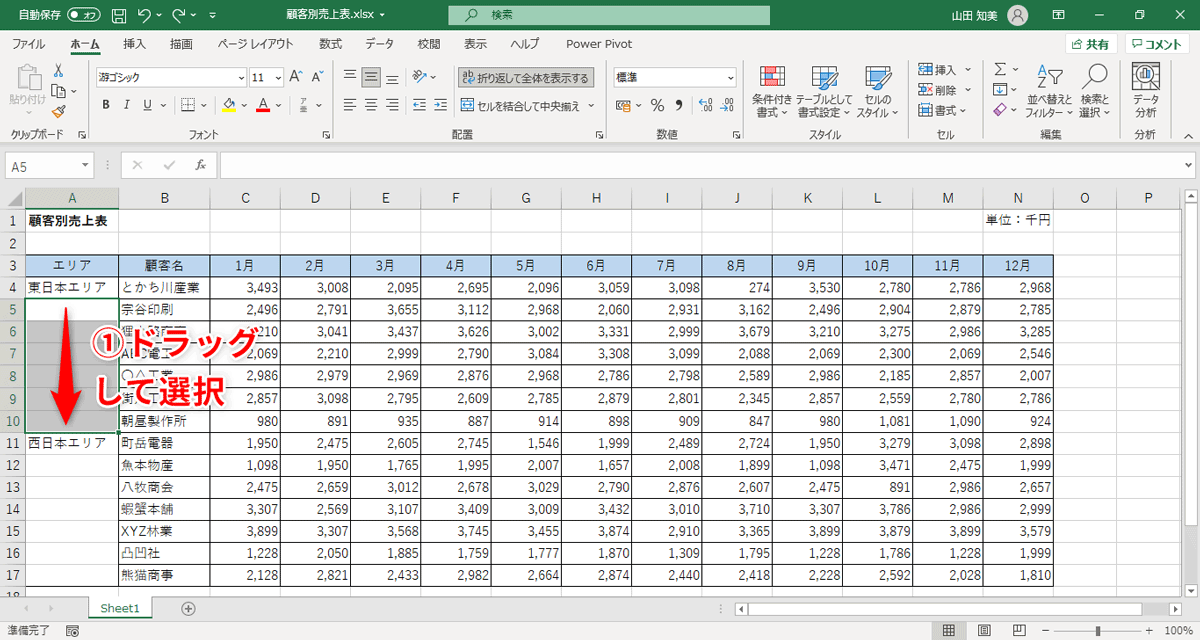The image size is (1200, 640).
Task: Open the 並べ替えとフィルター dropdown
Action: click(x=1049, y=91)
